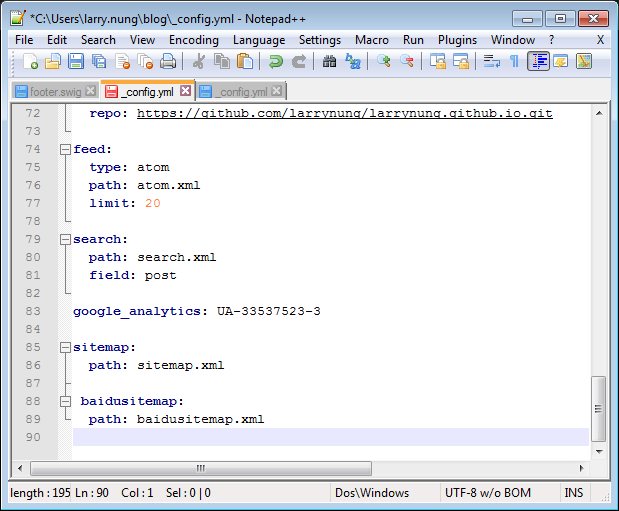The image size is (619, 511).
Task: Click line number 83 in margin
Action: [33, 311]
